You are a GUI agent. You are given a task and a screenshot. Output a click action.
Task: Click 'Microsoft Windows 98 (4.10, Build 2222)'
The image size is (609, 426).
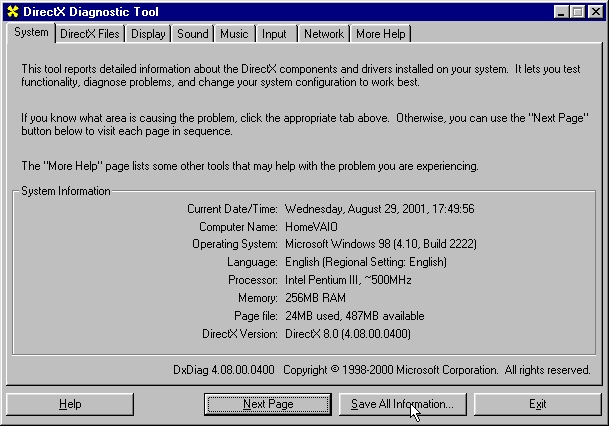(381, 244)
